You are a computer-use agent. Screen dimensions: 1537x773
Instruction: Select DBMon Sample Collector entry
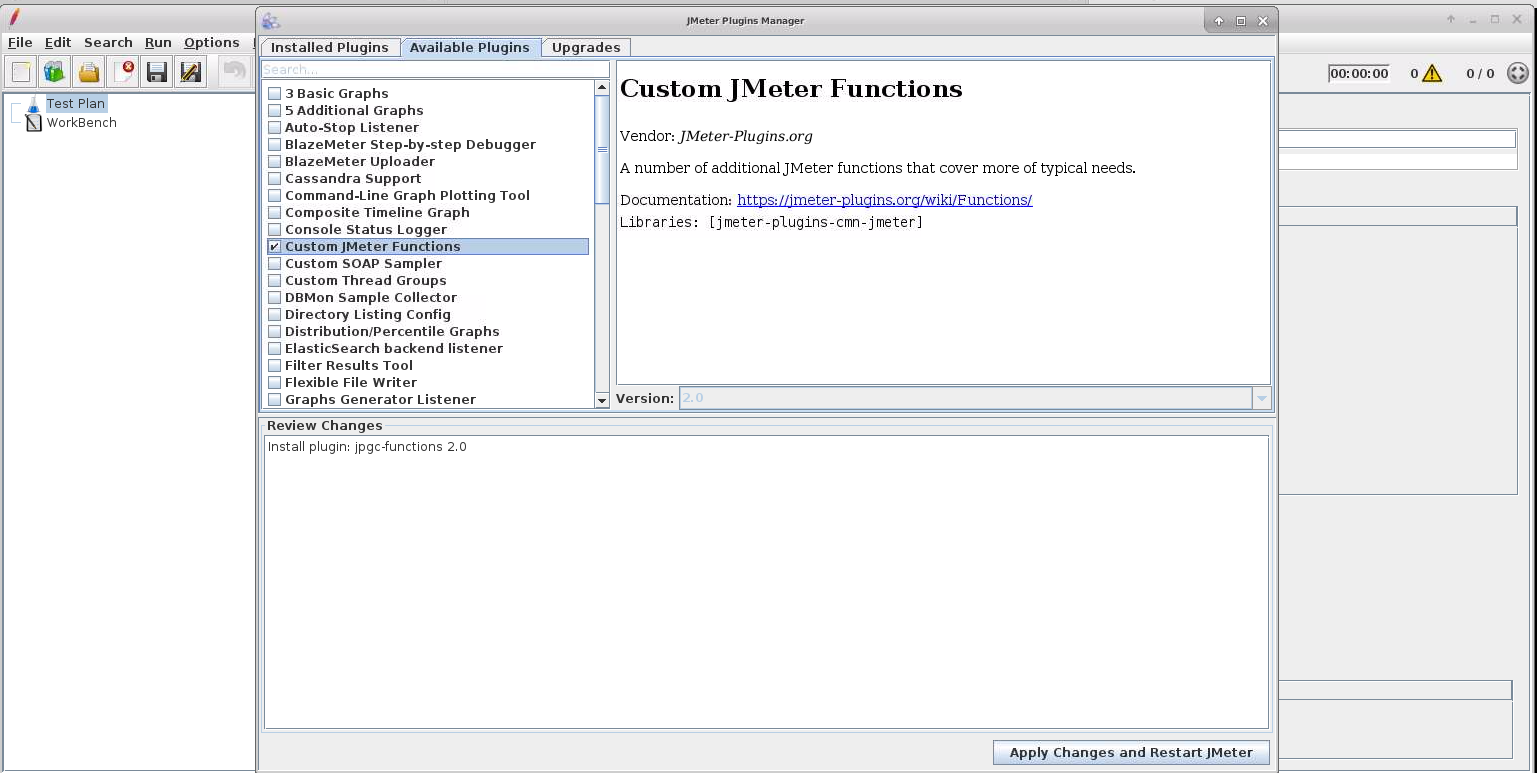371,298
